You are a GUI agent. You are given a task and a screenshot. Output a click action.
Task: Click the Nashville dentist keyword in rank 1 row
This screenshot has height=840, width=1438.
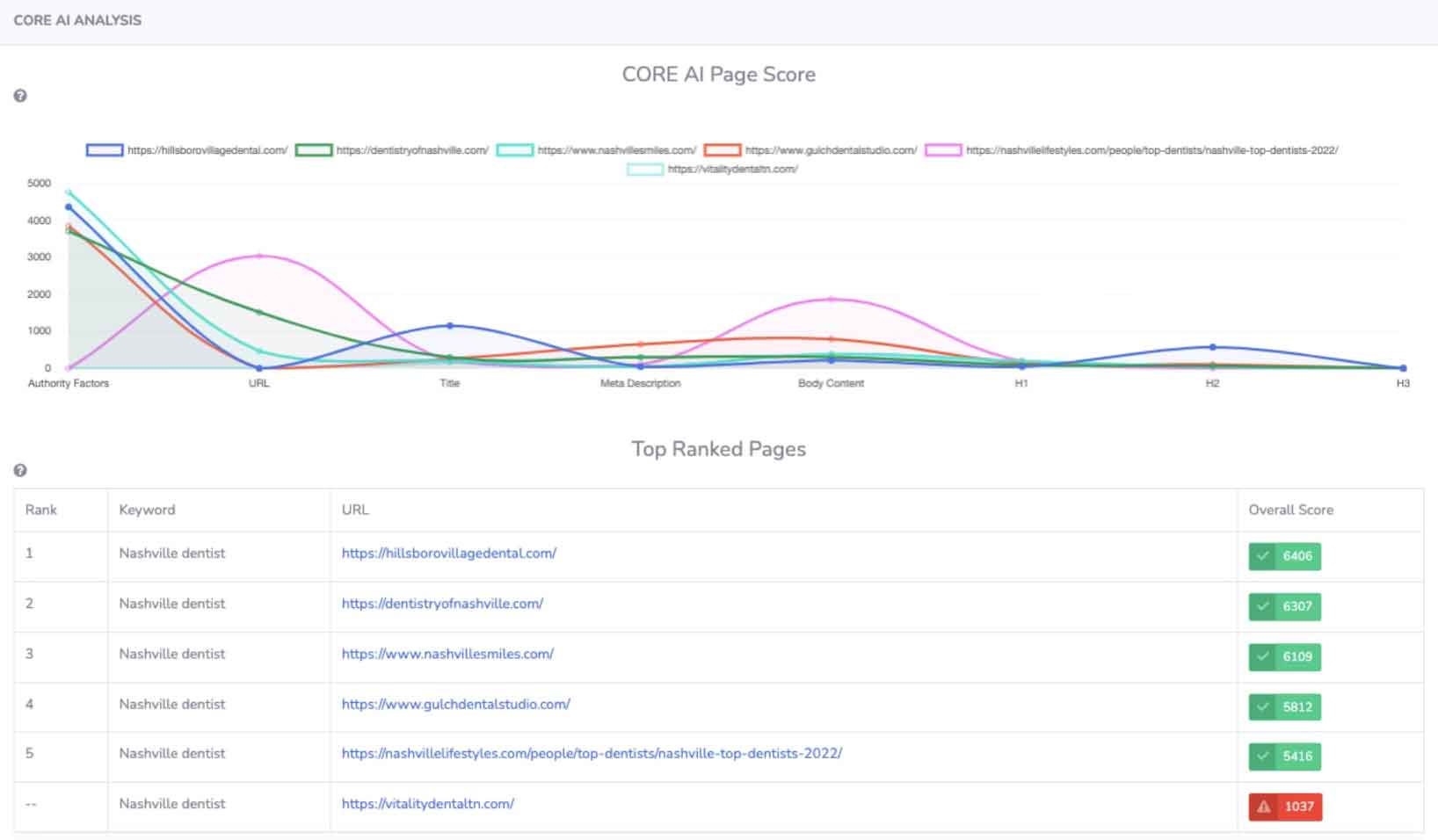[172, 554]
